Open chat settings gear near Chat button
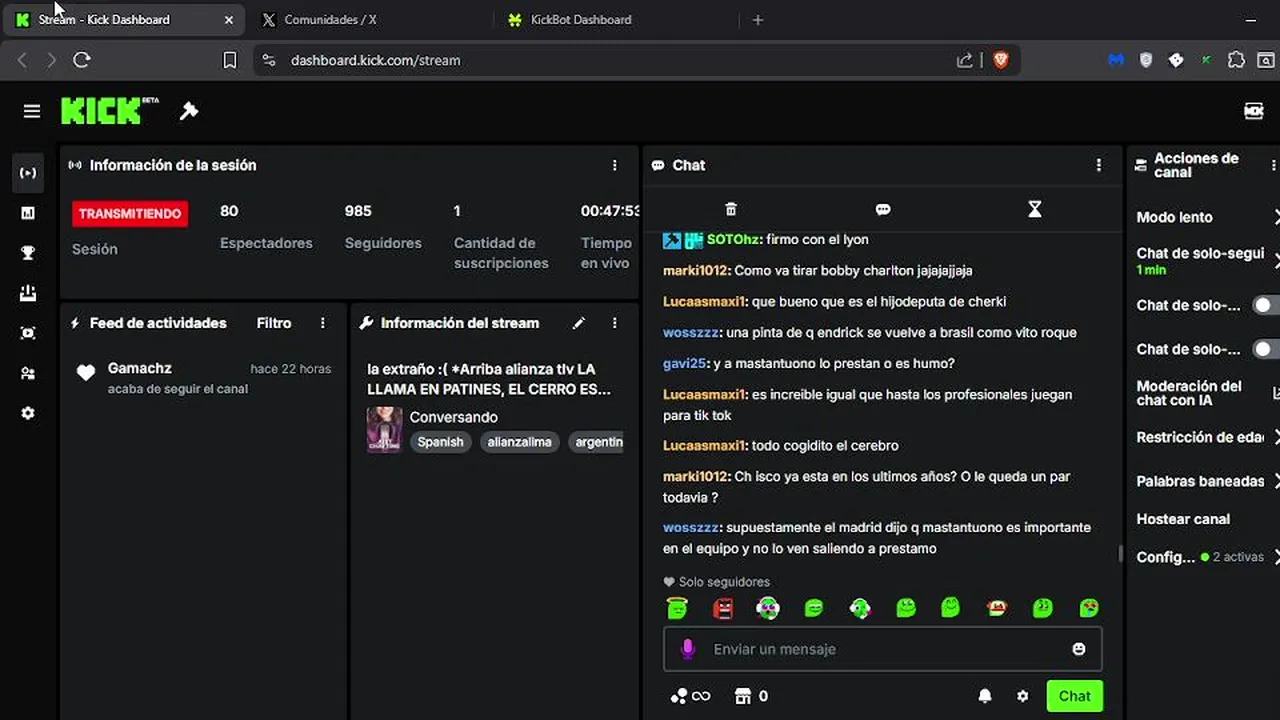The image size is (1280, 720). point(1022,696)
